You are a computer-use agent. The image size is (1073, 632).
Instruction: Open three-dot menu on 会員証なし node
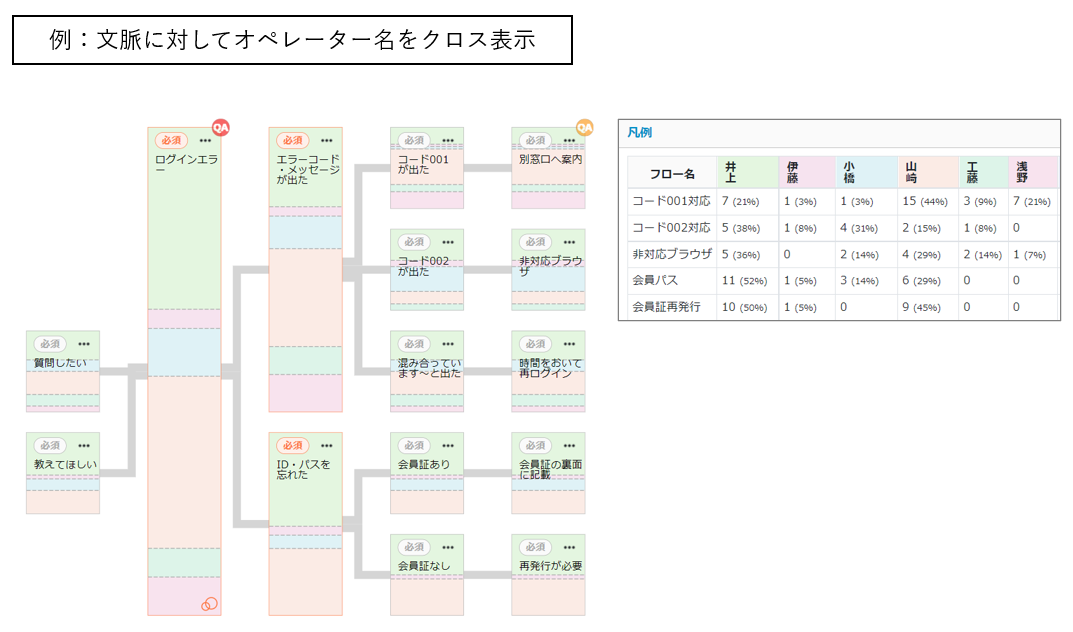[448, 547]
